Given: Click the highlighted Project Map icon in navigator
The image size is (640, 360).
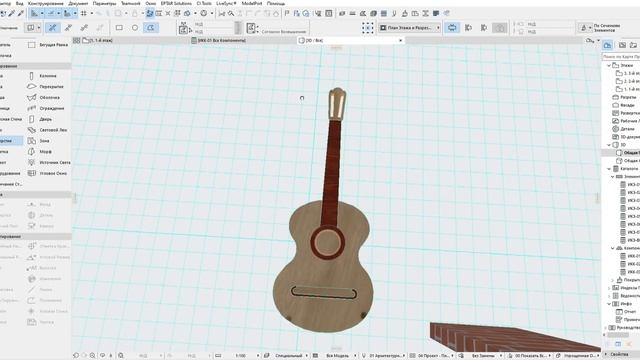Looking at the screenshot, I should 607,45.
